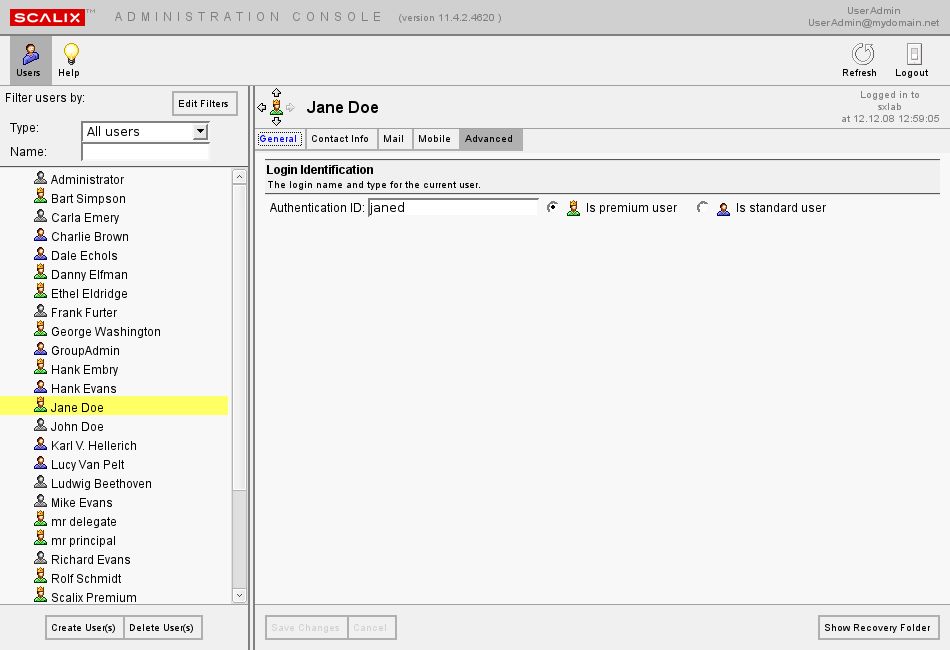Click the down arrow below the user icon
Viewport: 950px width, 650px height.
(x=277, y=121)
